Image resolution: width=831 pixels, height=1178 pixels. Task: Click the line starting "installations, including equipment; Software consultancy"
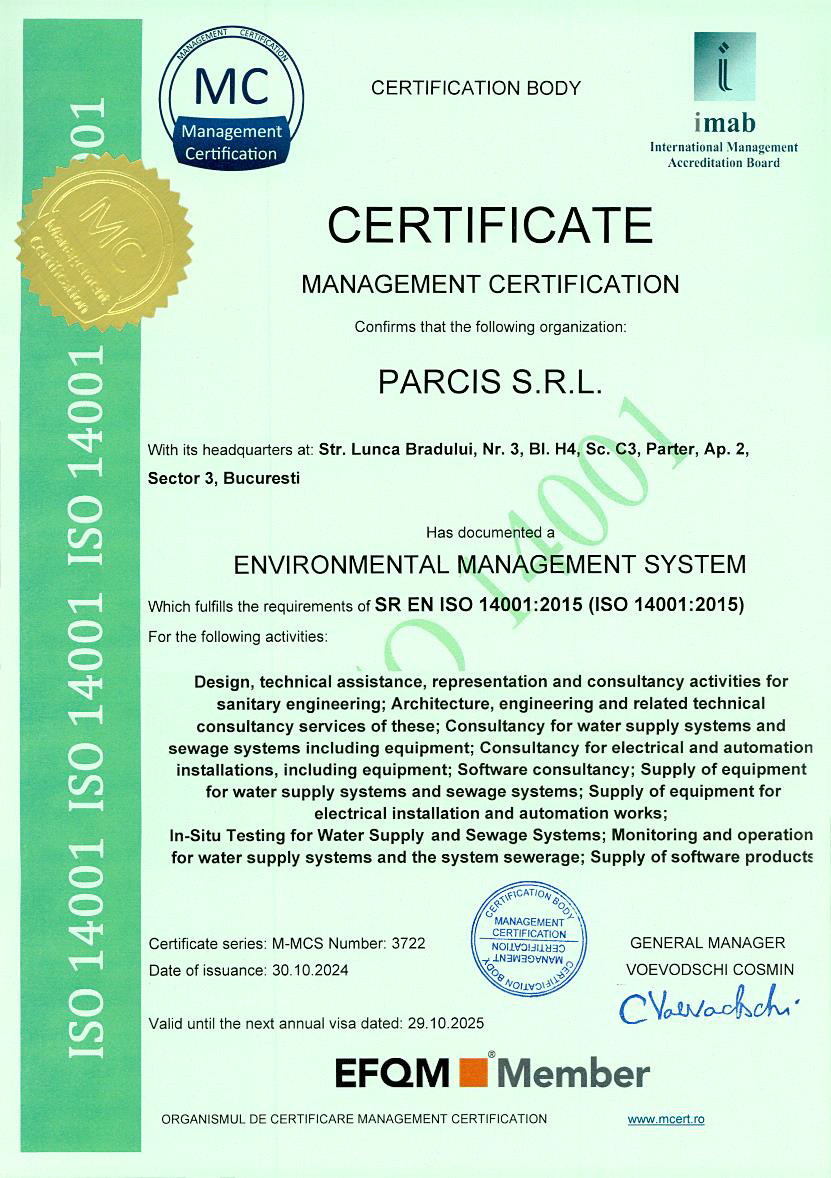[x=491, y=770]
